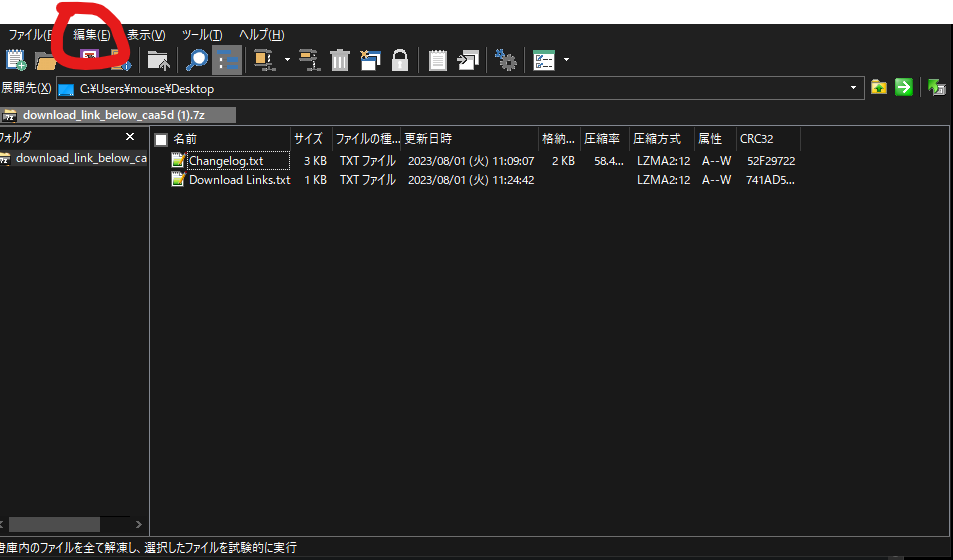Open the extraction path dropdown arrow
953x560 pixels.
(853, 88)
